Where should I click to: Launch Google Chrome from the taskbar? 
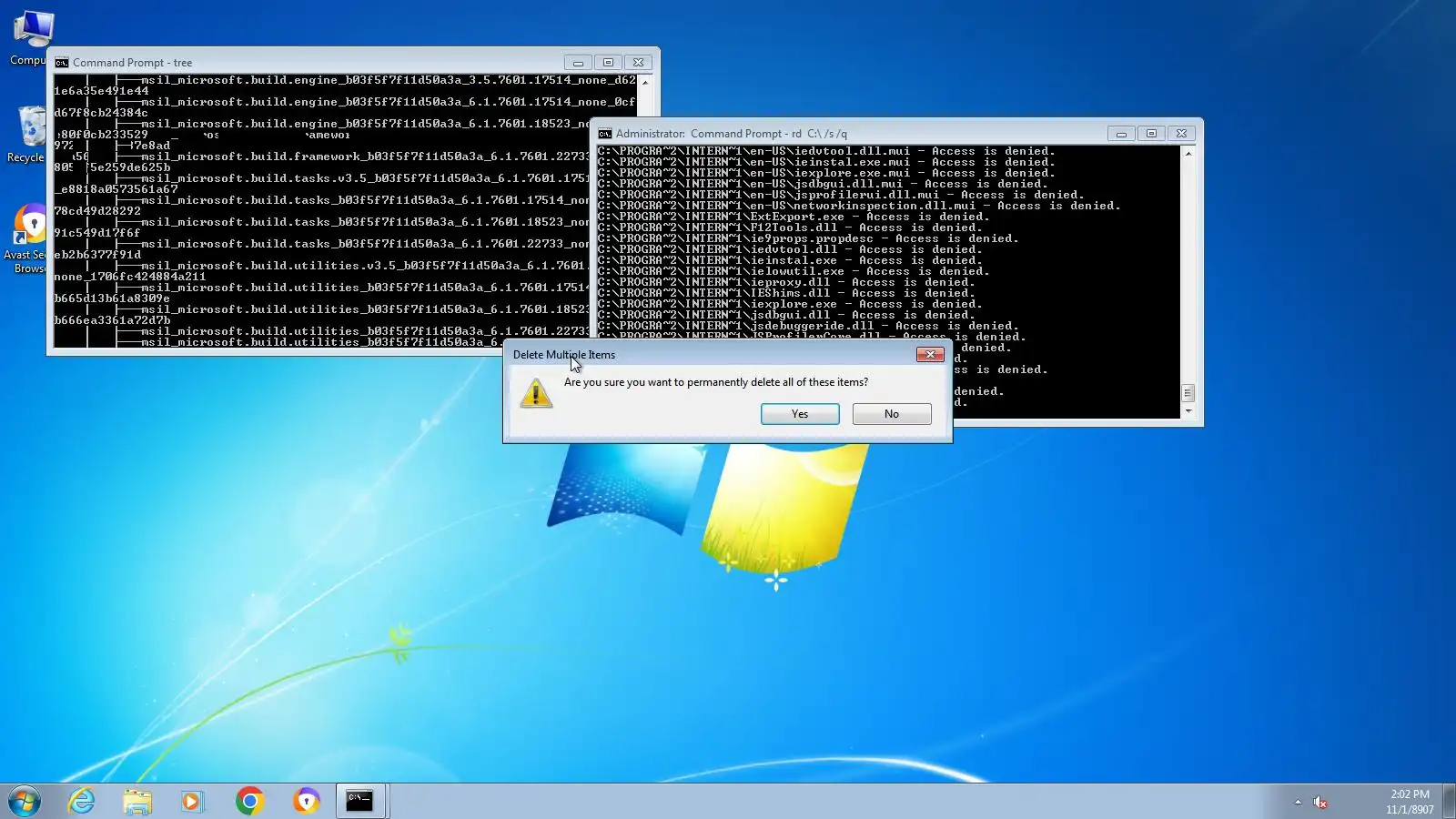click(249, 801)
